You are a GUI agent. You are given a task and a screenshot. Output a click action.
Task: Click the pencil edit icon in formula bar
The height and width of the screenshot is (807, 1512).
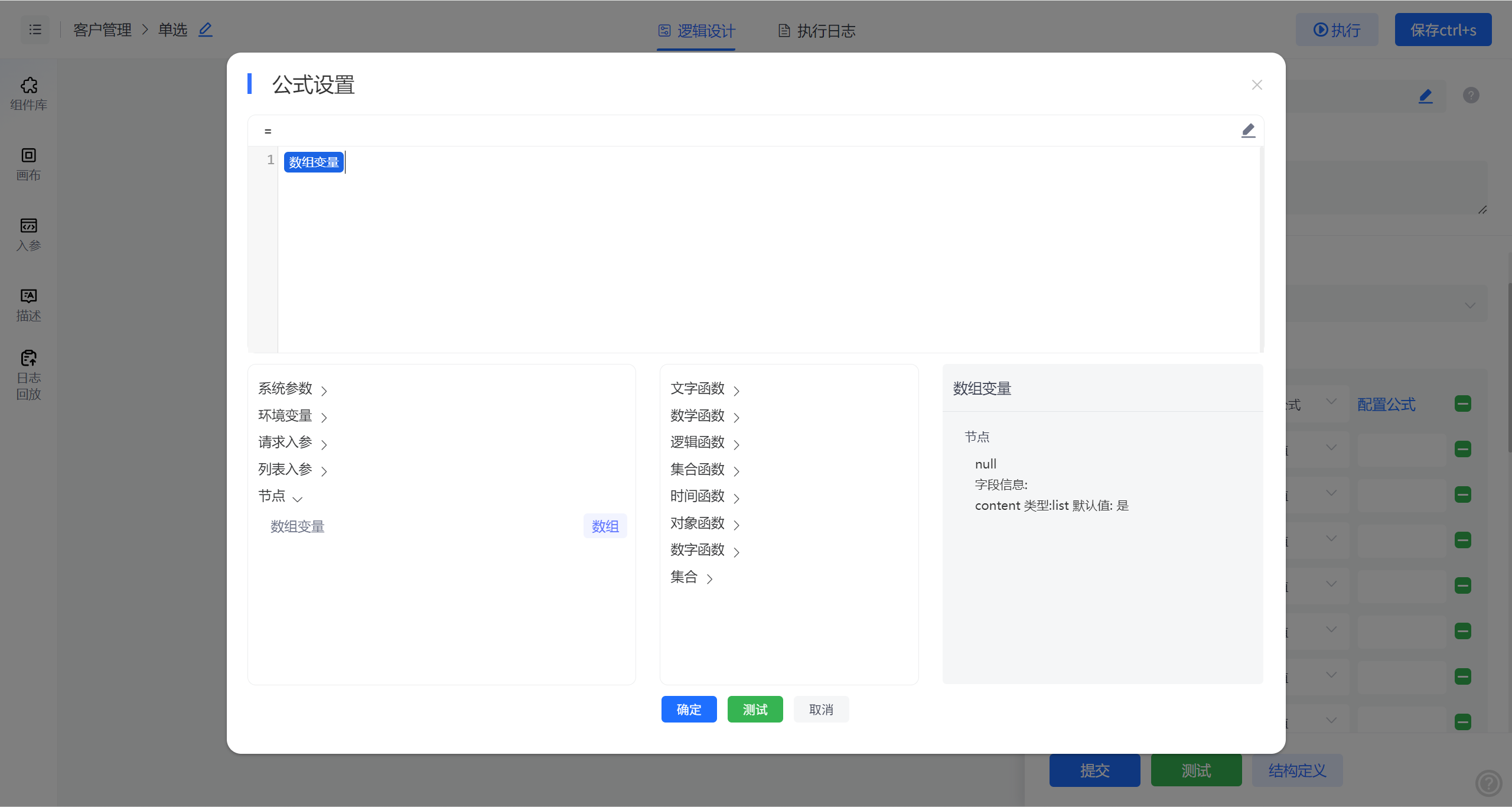pos(1247,131)
